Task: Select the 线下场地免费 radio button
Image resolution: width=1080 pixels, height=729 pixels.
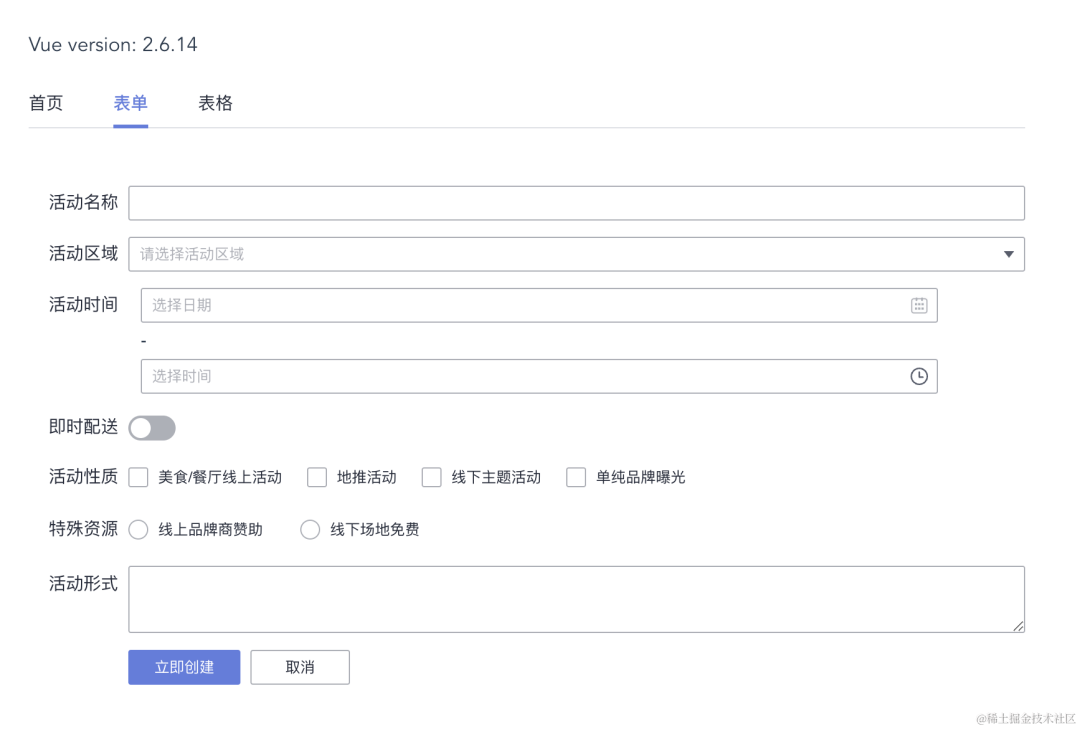Action: [x=310, y=529]
